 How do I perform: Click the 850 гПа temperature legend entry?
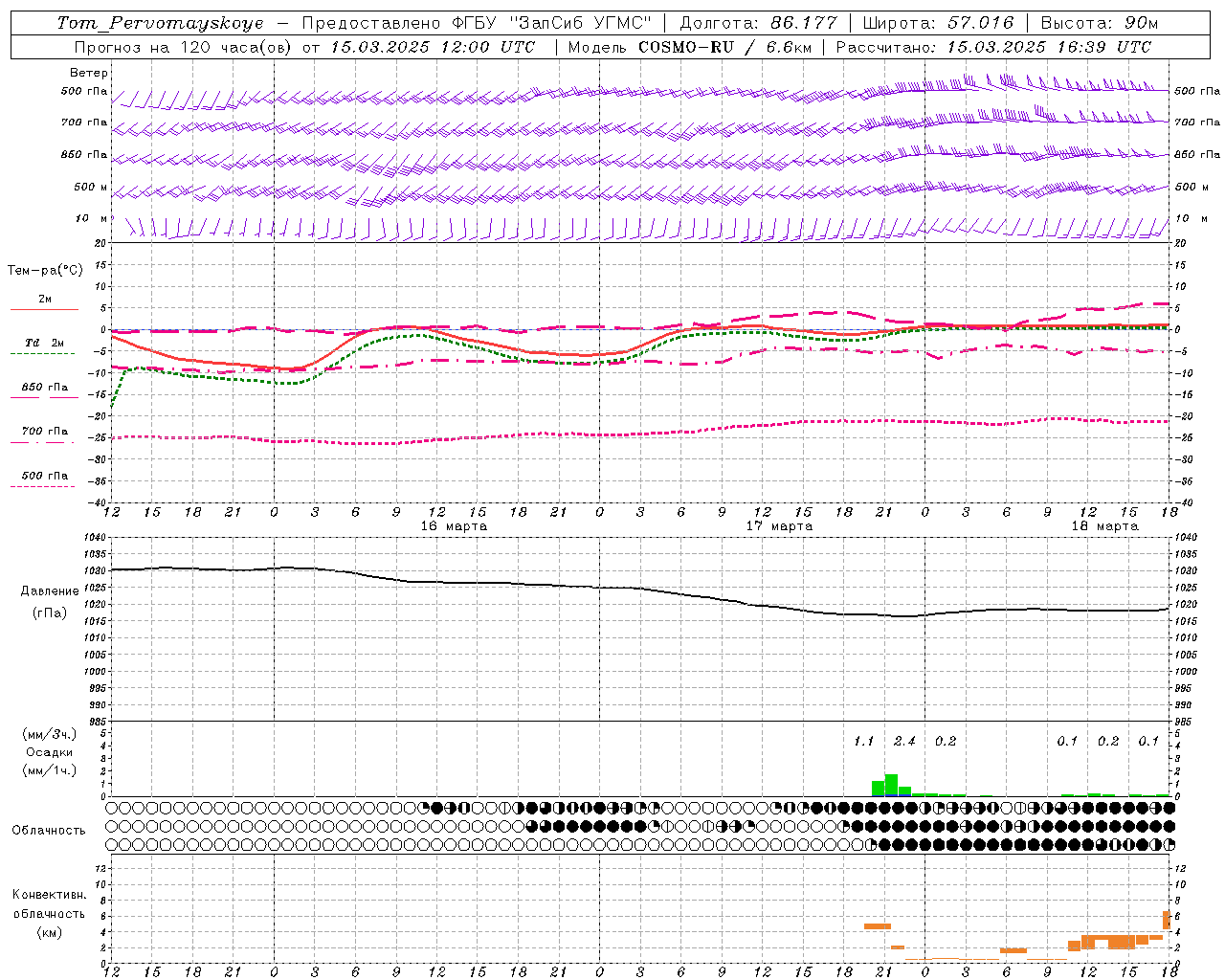pos(44,388)
